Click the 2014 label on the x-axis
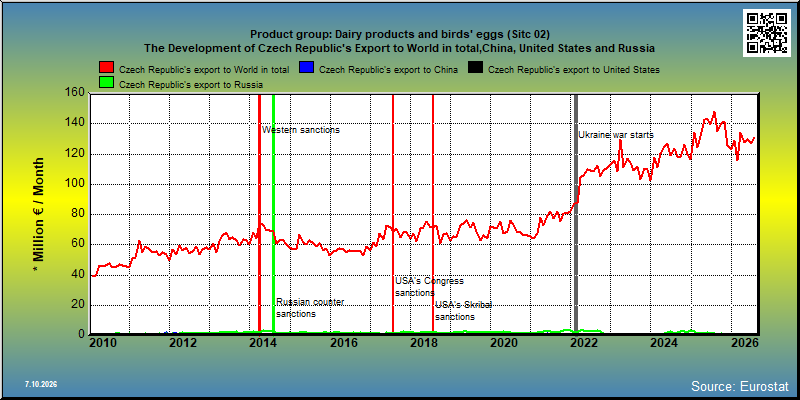 (262, 343)
